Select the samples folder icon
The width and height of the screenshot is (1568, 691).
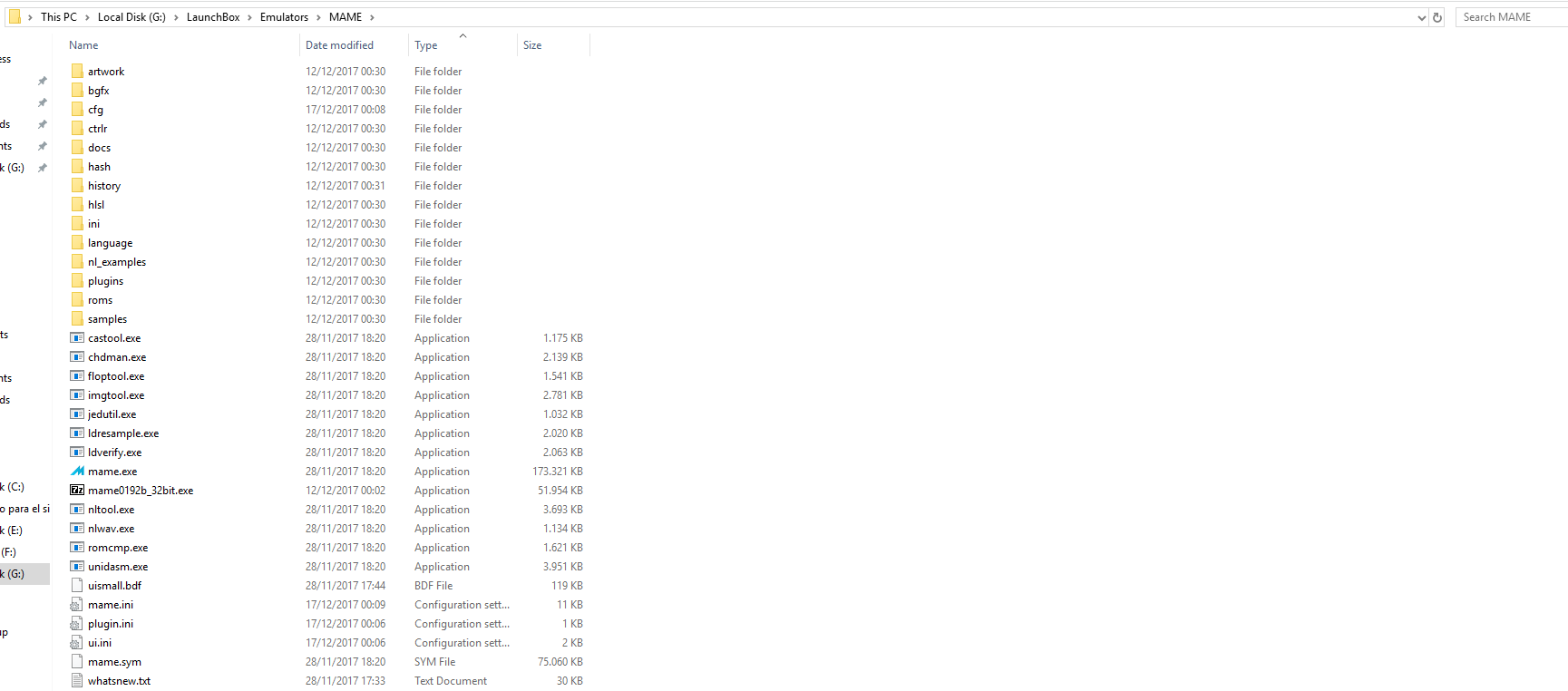coord(77,318)
